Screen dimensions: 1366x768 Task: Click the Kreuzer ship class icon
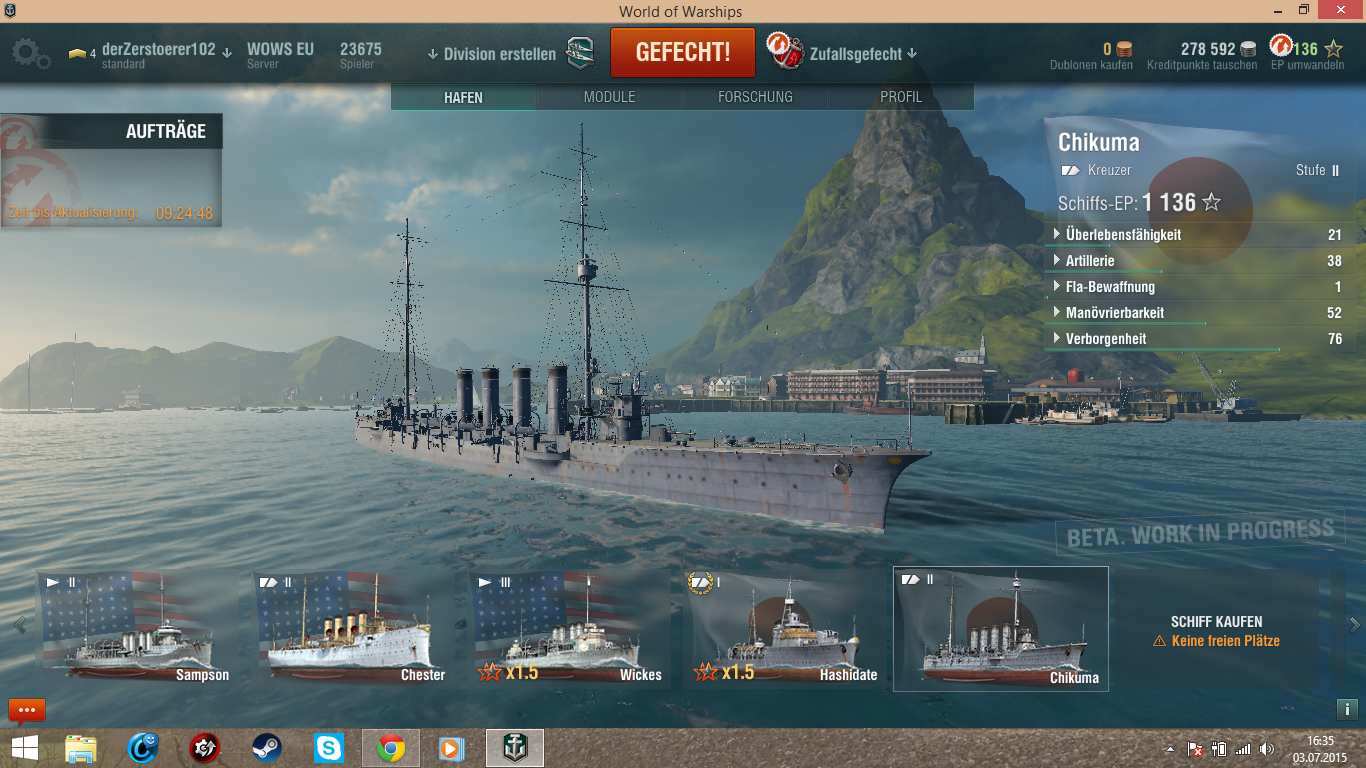tap(1071, 171)
